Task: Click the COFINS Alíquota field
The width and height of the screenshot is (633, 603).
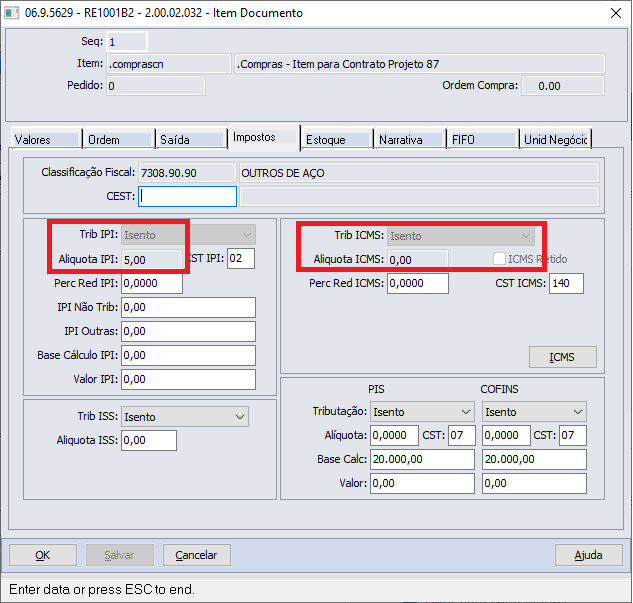Action: point(506,435)
